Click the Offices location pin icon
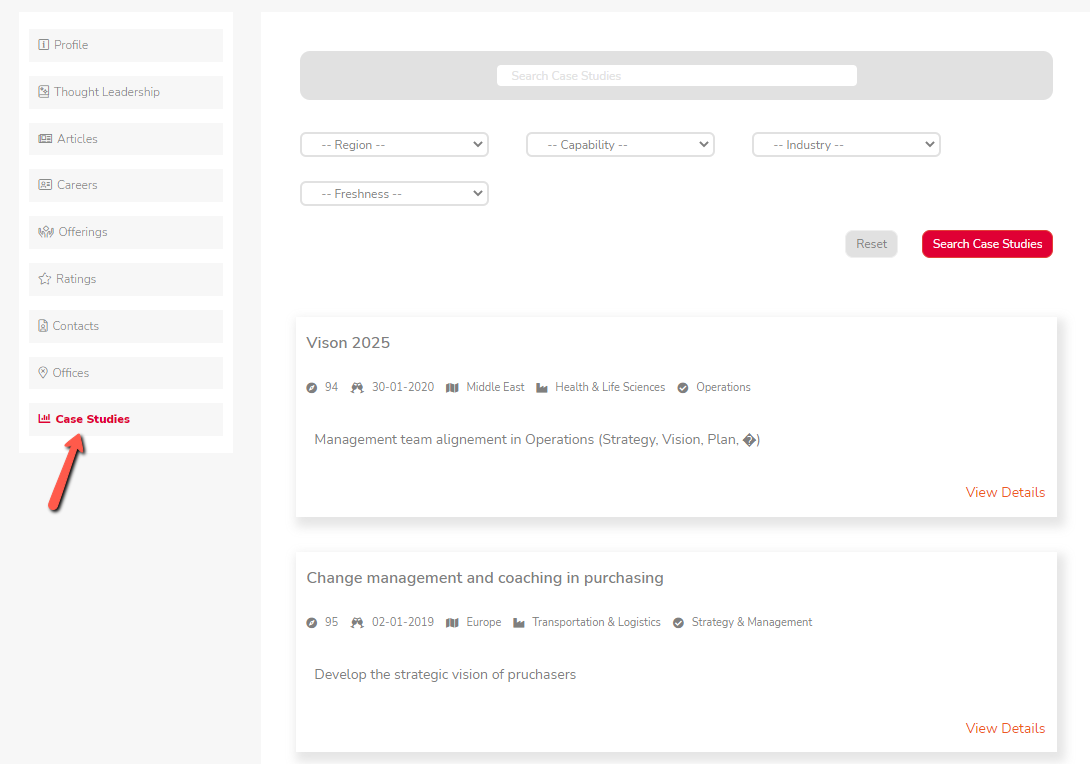This screenshot has height=764, width=1090. [x=43, y=373]
